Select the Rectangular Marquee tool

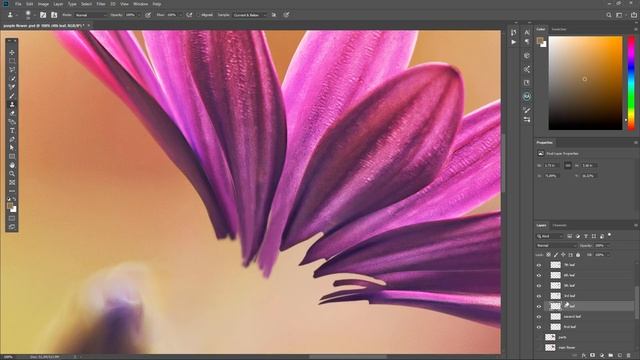[12, 61]
